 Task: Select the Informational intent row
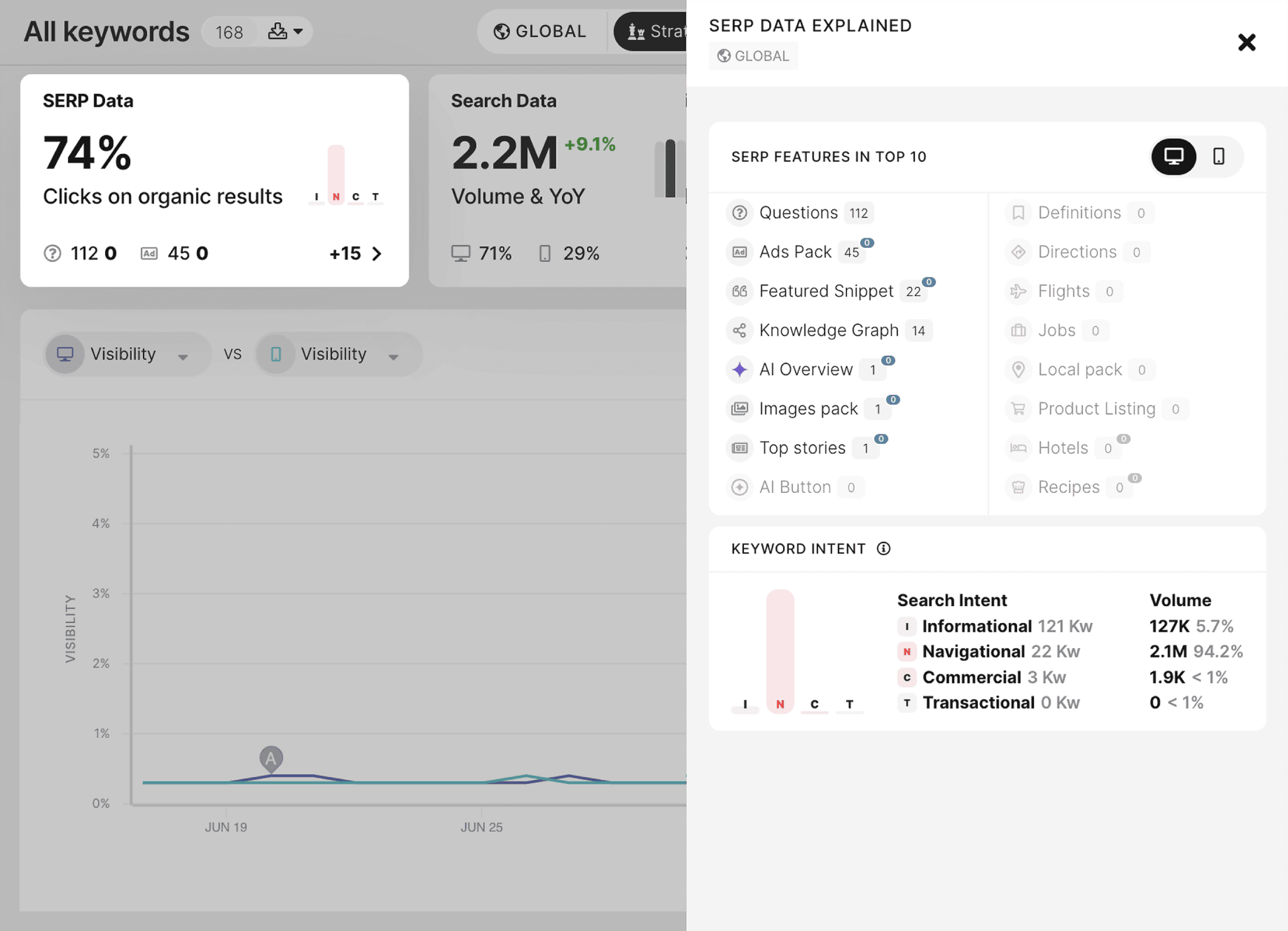(1069, 627)
